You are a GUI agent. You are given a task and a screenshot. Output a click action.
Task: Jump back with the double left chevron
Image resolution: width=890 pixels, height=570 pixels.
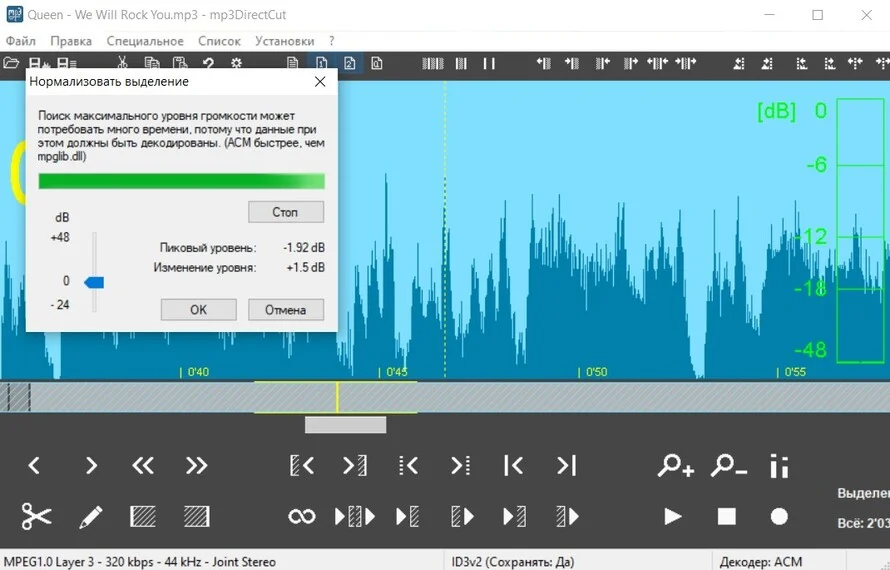click(142, 466)
